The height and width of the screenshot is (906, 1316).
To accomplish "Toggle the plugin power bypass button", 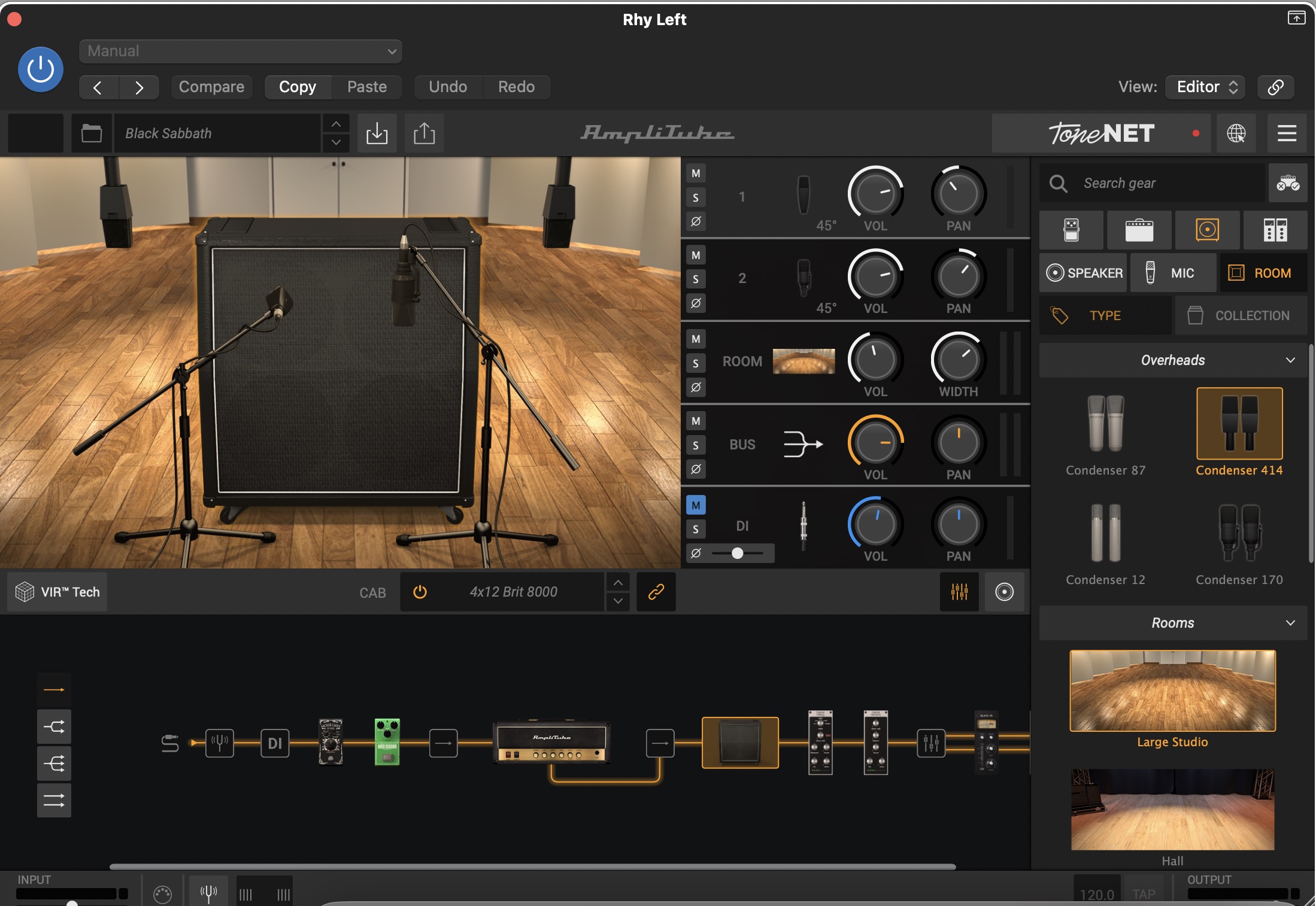I will pos(41,69).
